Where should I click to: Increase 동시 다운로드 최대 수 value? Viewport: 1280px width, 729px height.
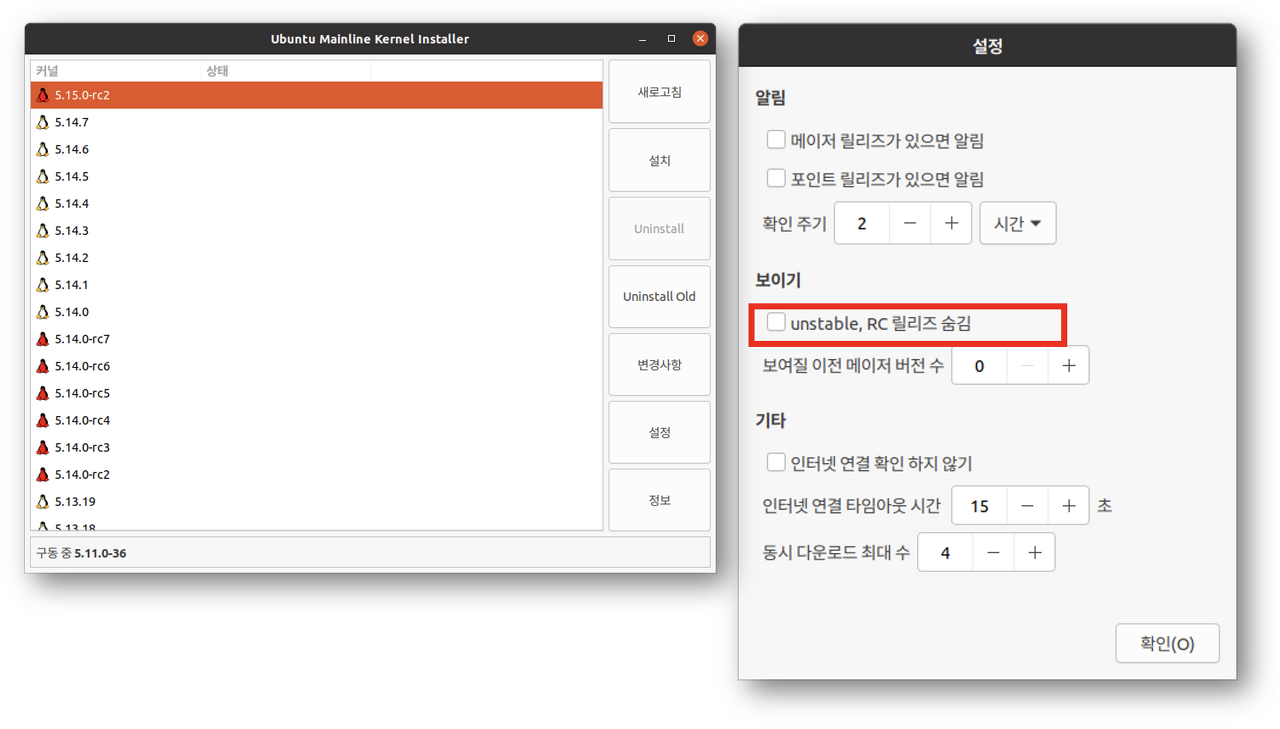[1034, 552]
